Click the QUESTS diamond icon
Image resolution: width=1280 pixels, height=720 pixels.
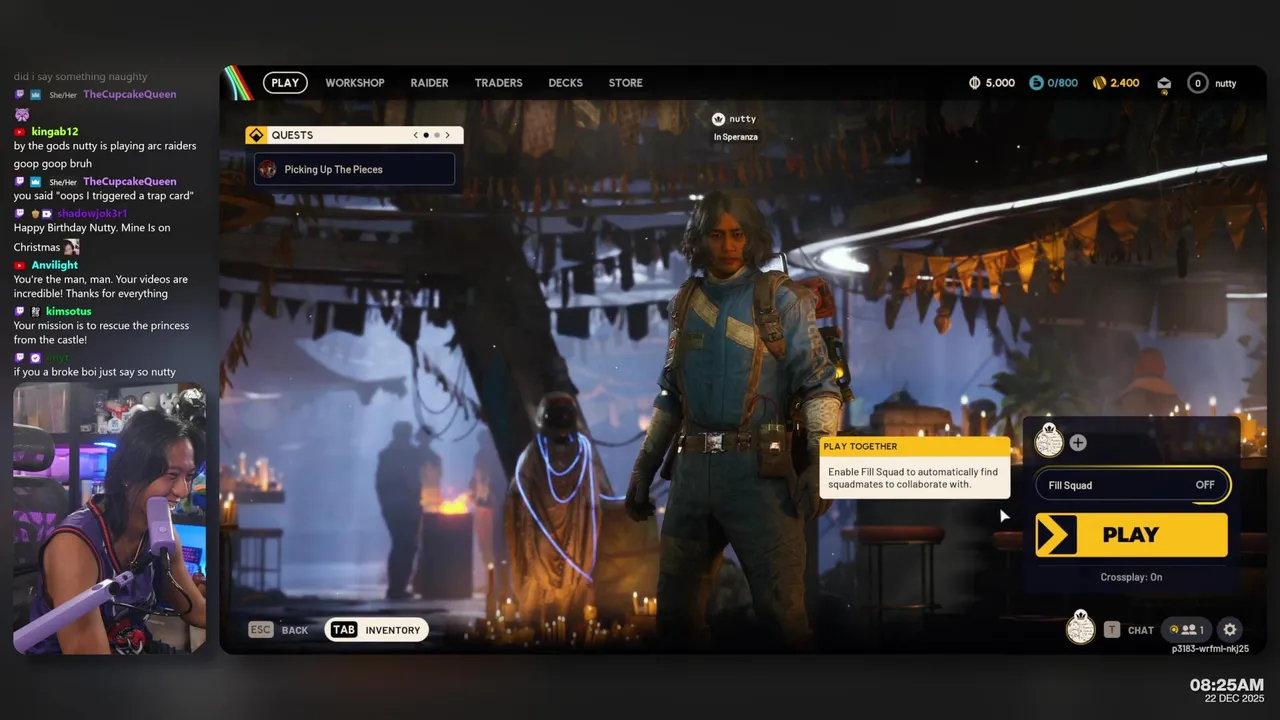(x=256, y=135)
